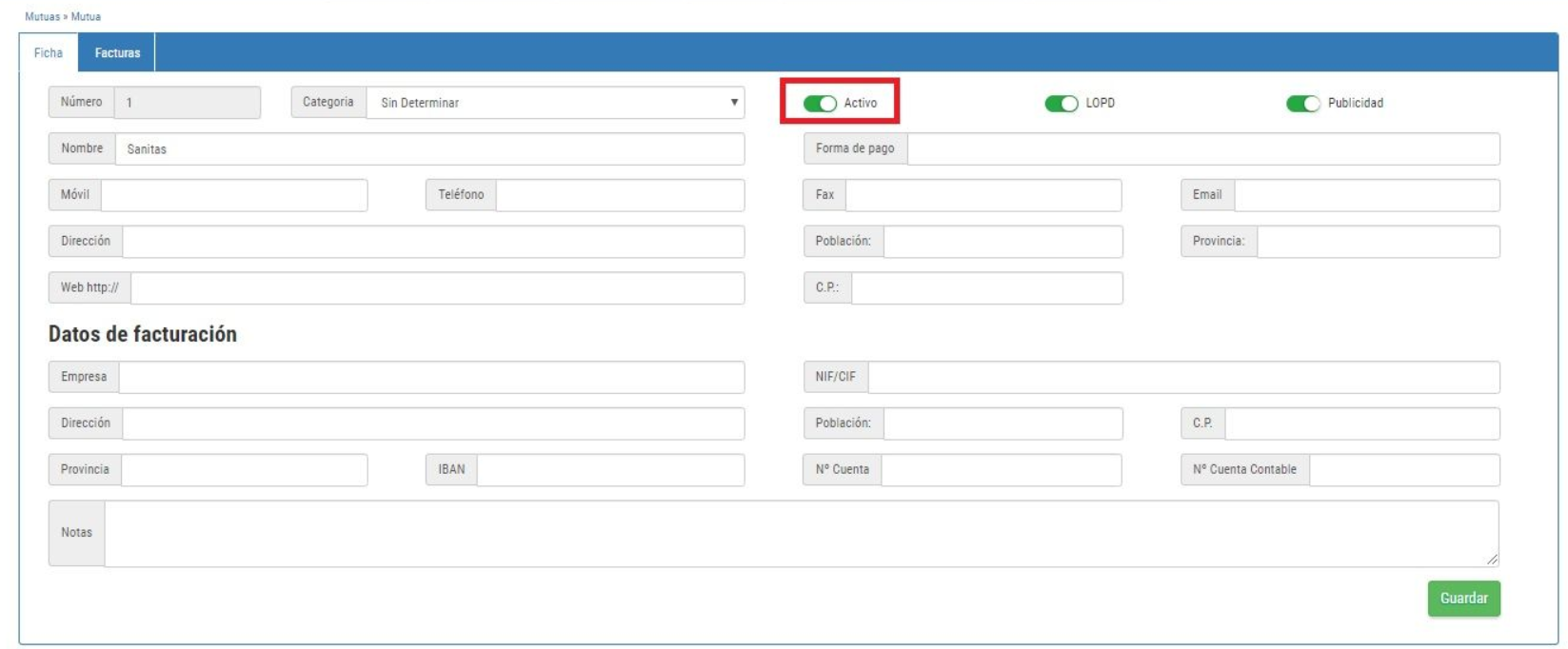Image resolution: width=1568 pixels, height=649 pixels.
Task: Grab the Notas textarea resize handle
Action: [x=1492, y=560]
